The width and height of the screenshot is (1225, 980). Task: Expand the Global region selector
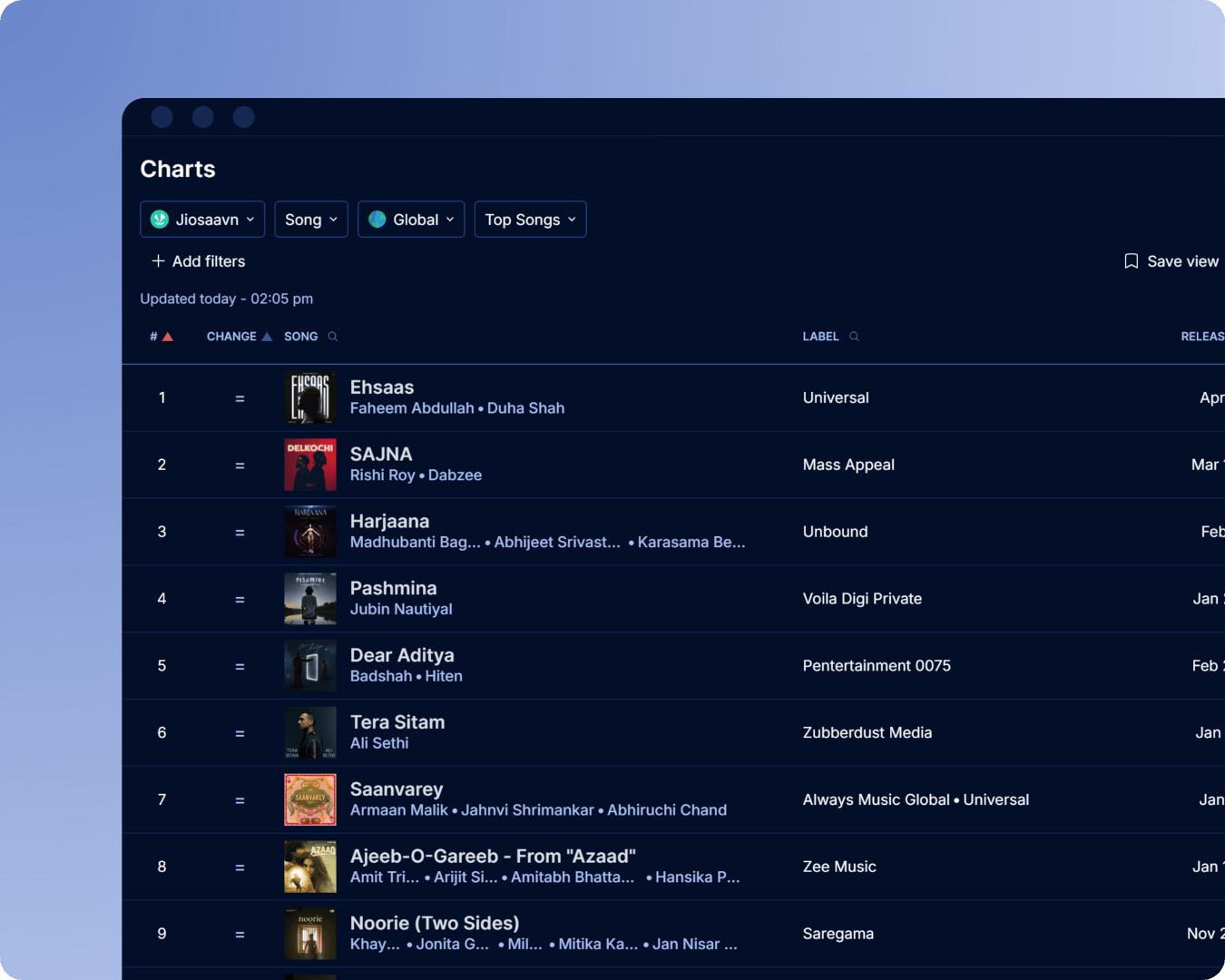tap(411, 219)
